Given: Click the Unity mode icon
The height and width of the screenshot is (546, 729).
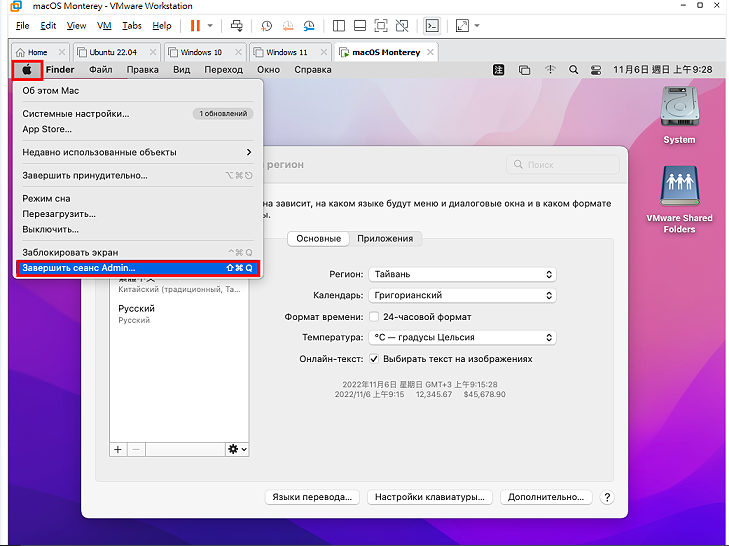Looking at the screenshot, I should click(x=402, y=26).
